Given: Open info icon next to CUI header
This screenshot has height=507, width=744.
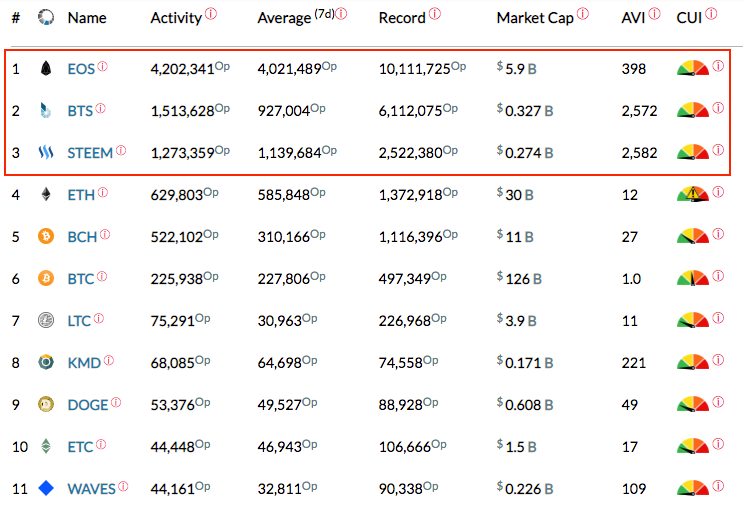Looking at the screenshot, I should [x=711, y=14].
